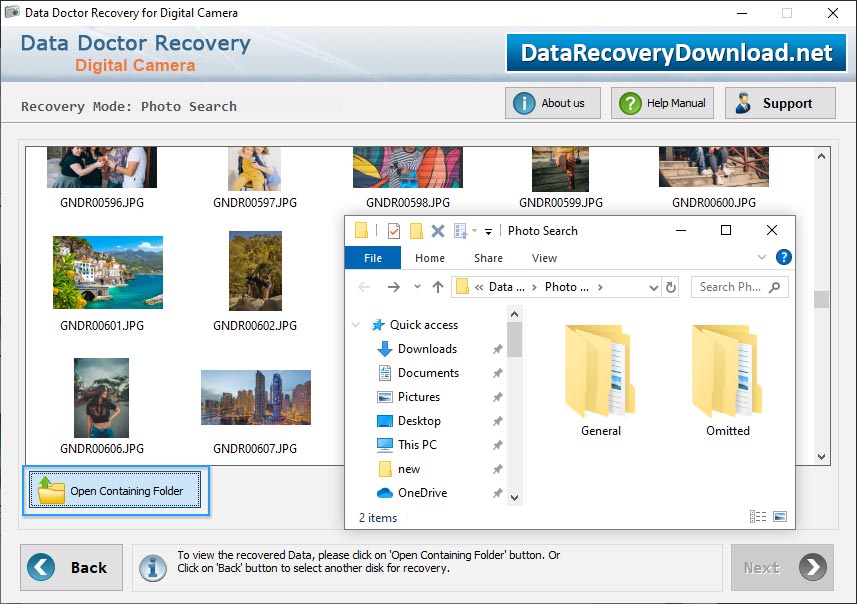Collapse the Quick access tree node
The width and height of the screenshot is (857, 604).
(356, 325)
